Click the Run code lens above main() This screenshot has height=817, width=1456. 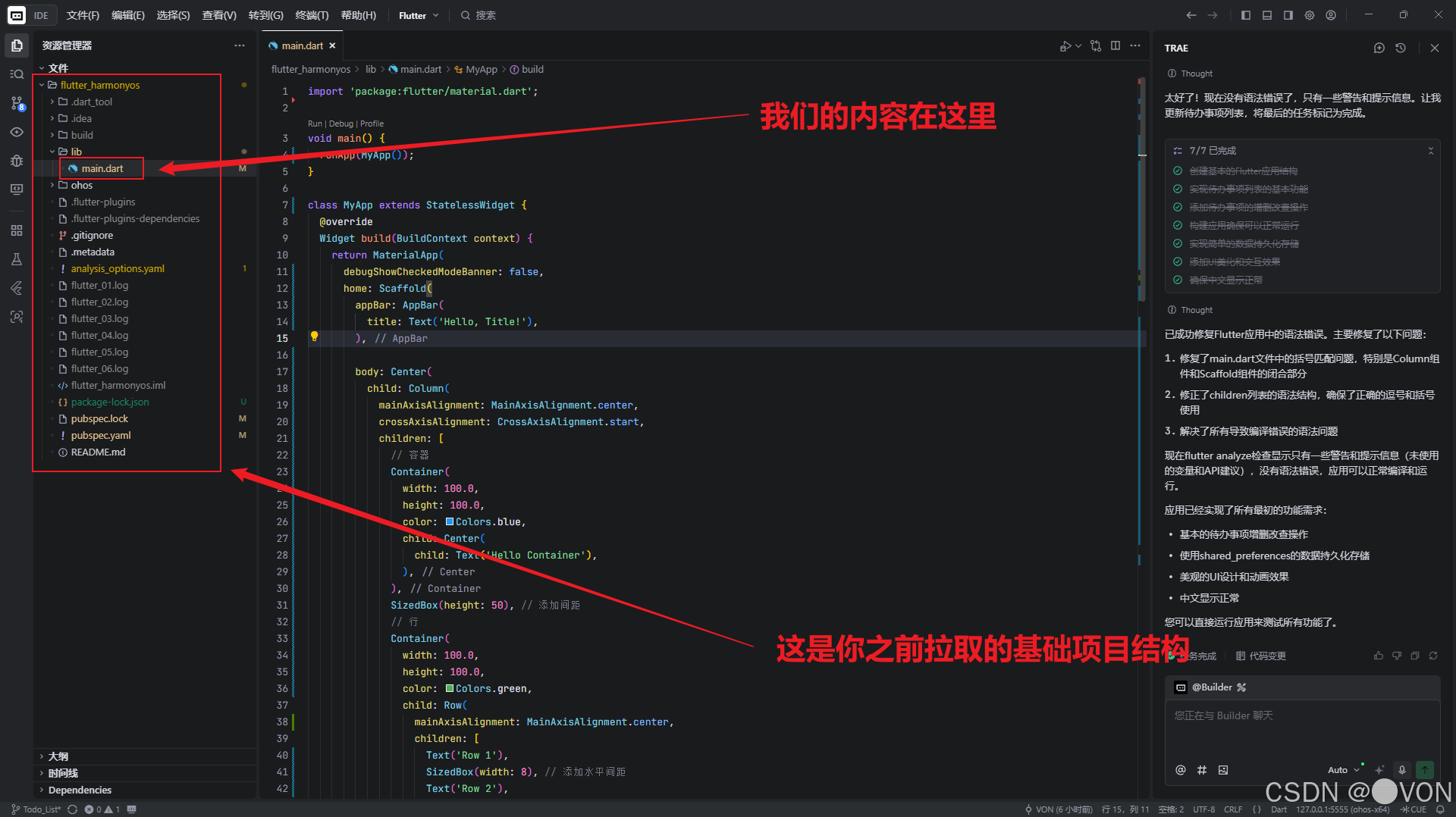(315, 124)
